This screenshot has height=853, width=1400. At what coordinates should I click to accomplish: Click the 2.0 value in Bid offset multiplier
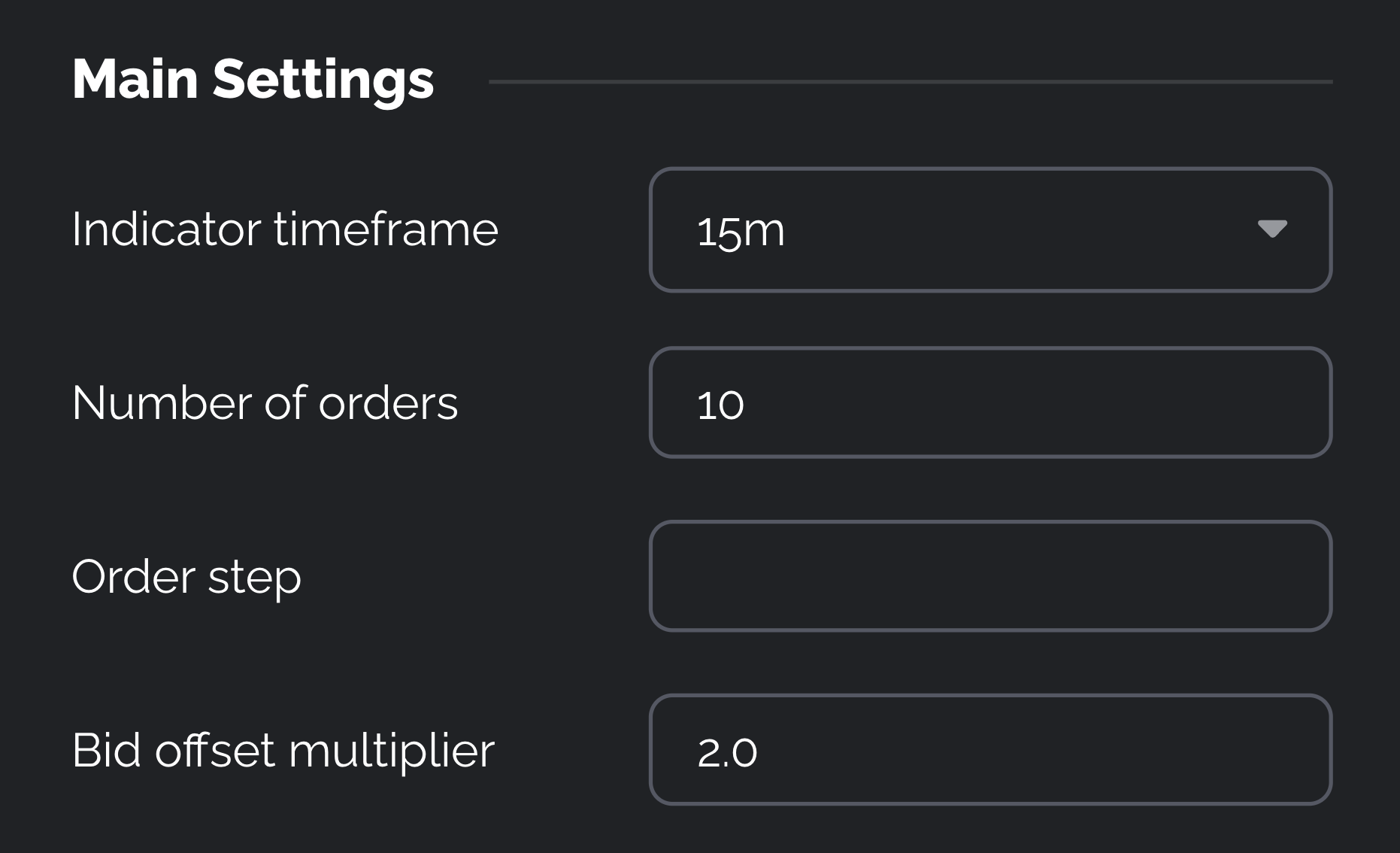[x=727, y=751]
